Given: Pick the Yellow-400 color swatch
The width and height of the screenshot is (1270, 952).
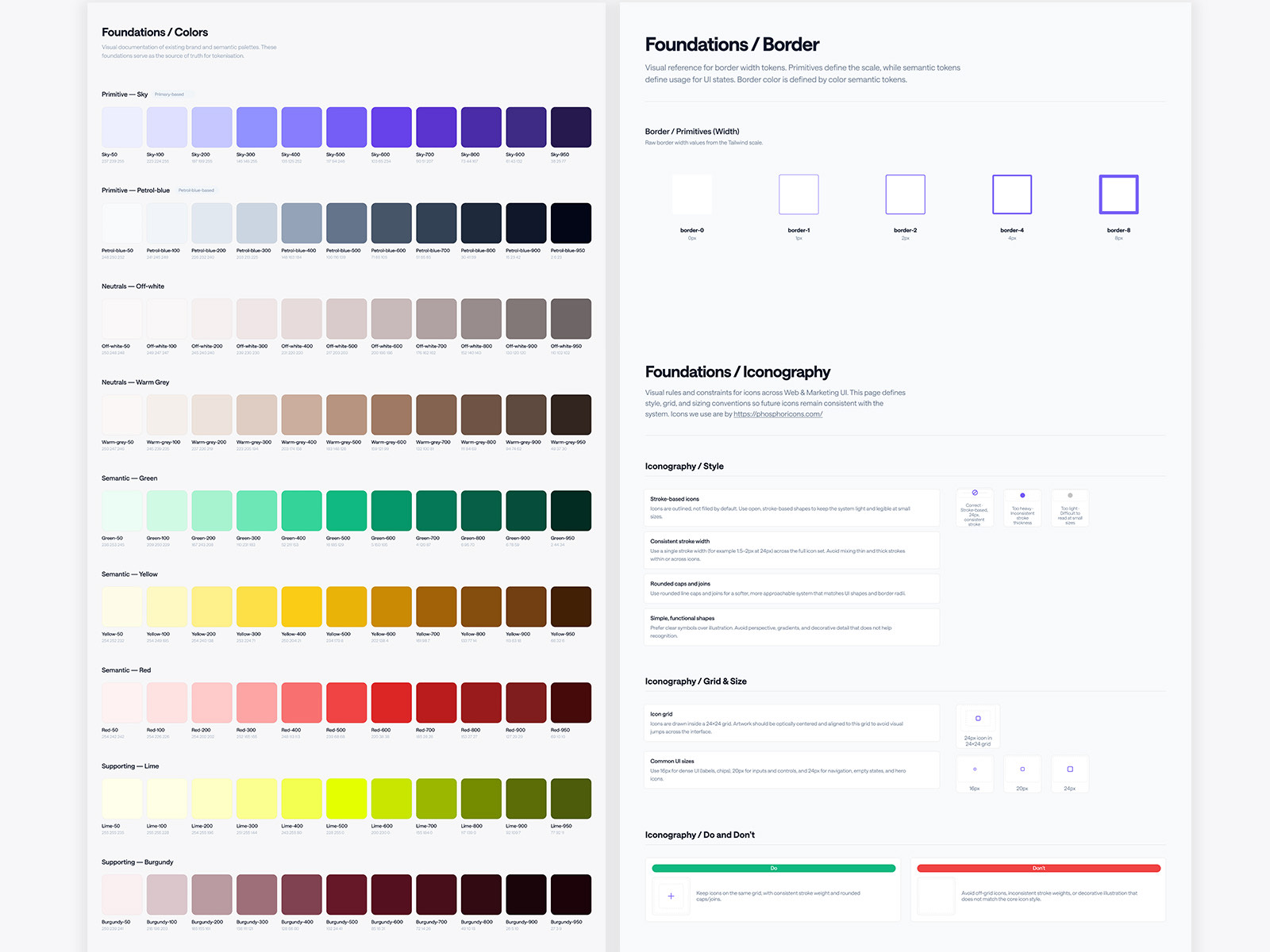Looking at the screenshot, I should (x=302, y=607).
